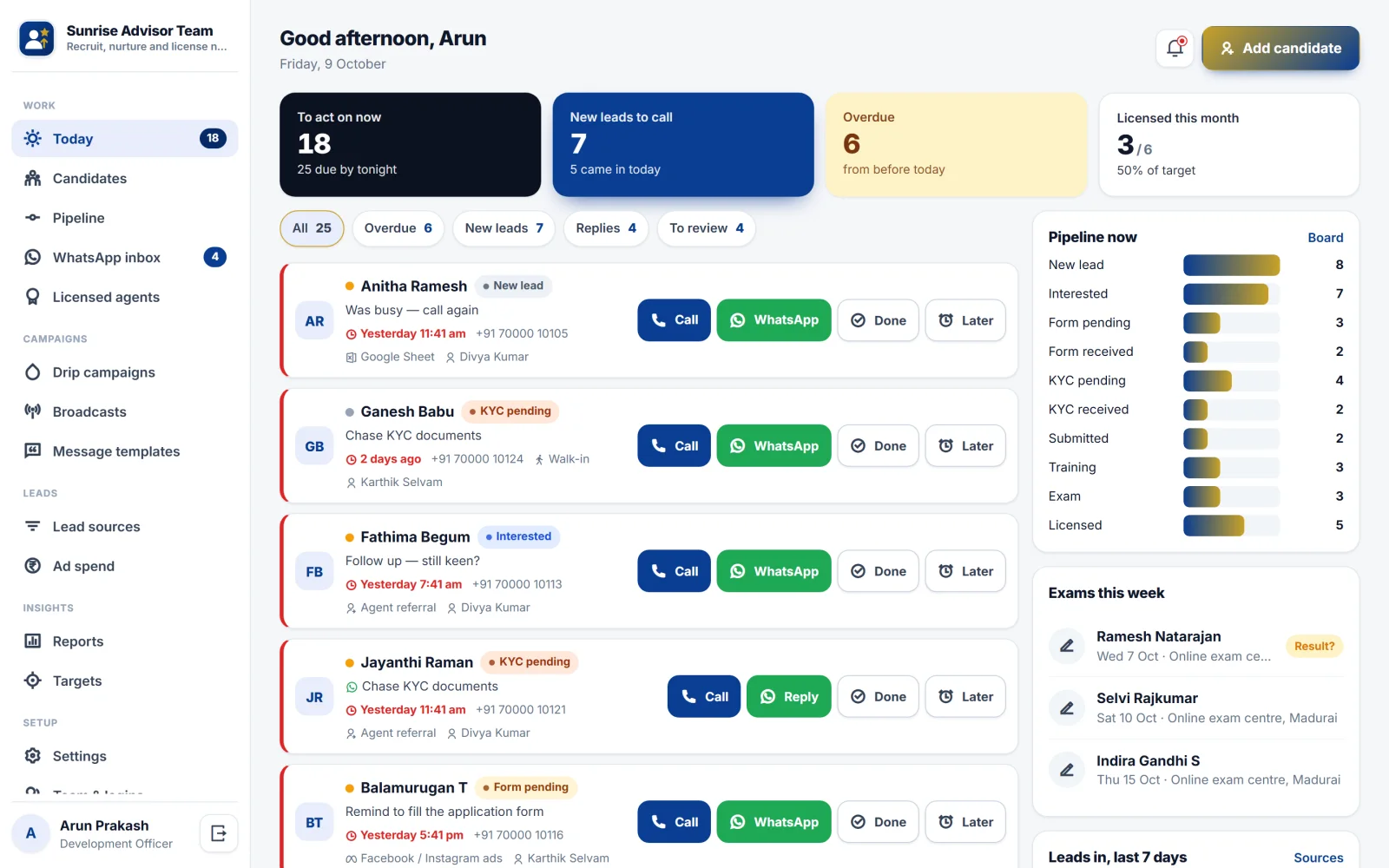
Task: Snooze Balamurugan T with Later
Action: pos(965,822)
